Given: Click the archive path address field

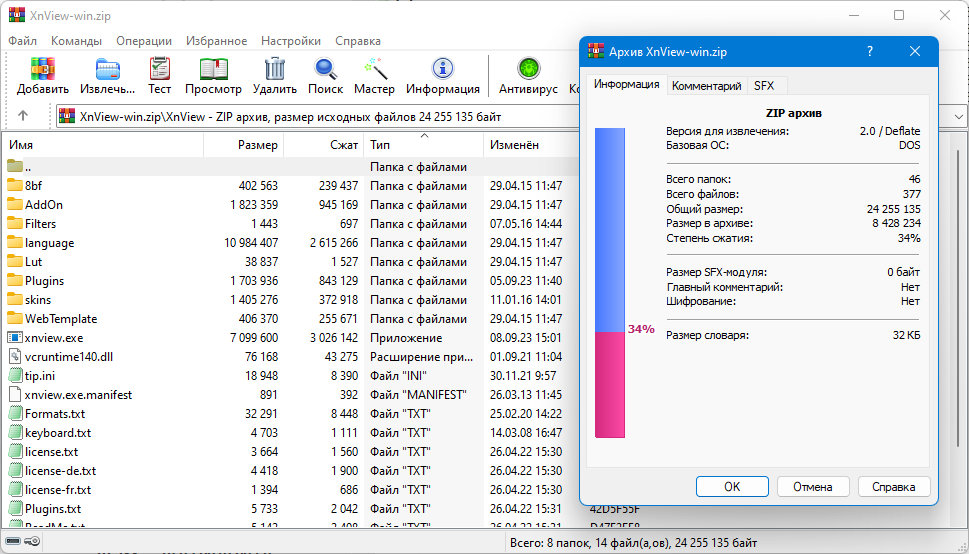Looking at the screenshot, I should point(318,116).
